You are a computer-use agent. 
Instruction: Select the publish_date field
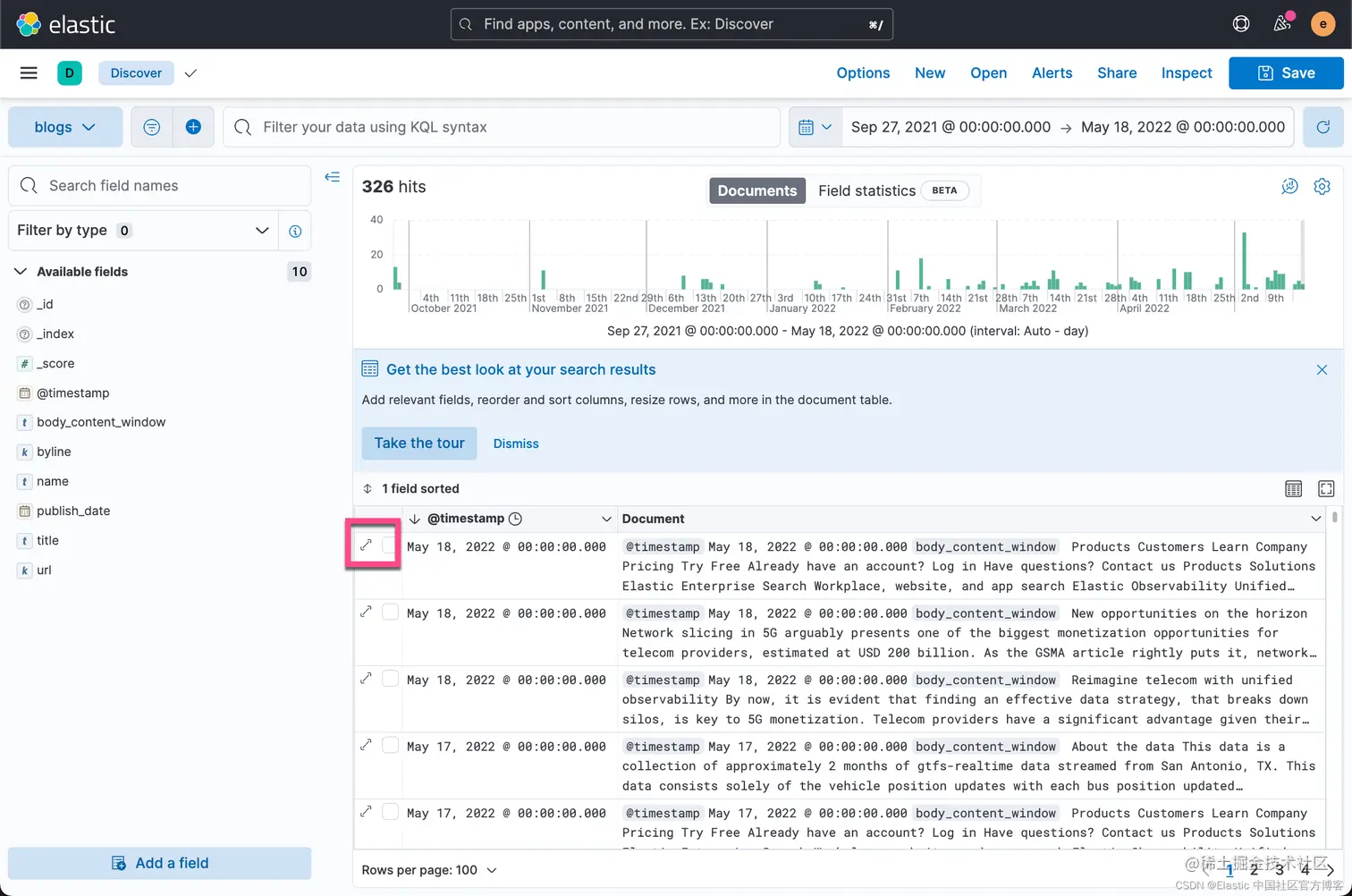[73, 511]
